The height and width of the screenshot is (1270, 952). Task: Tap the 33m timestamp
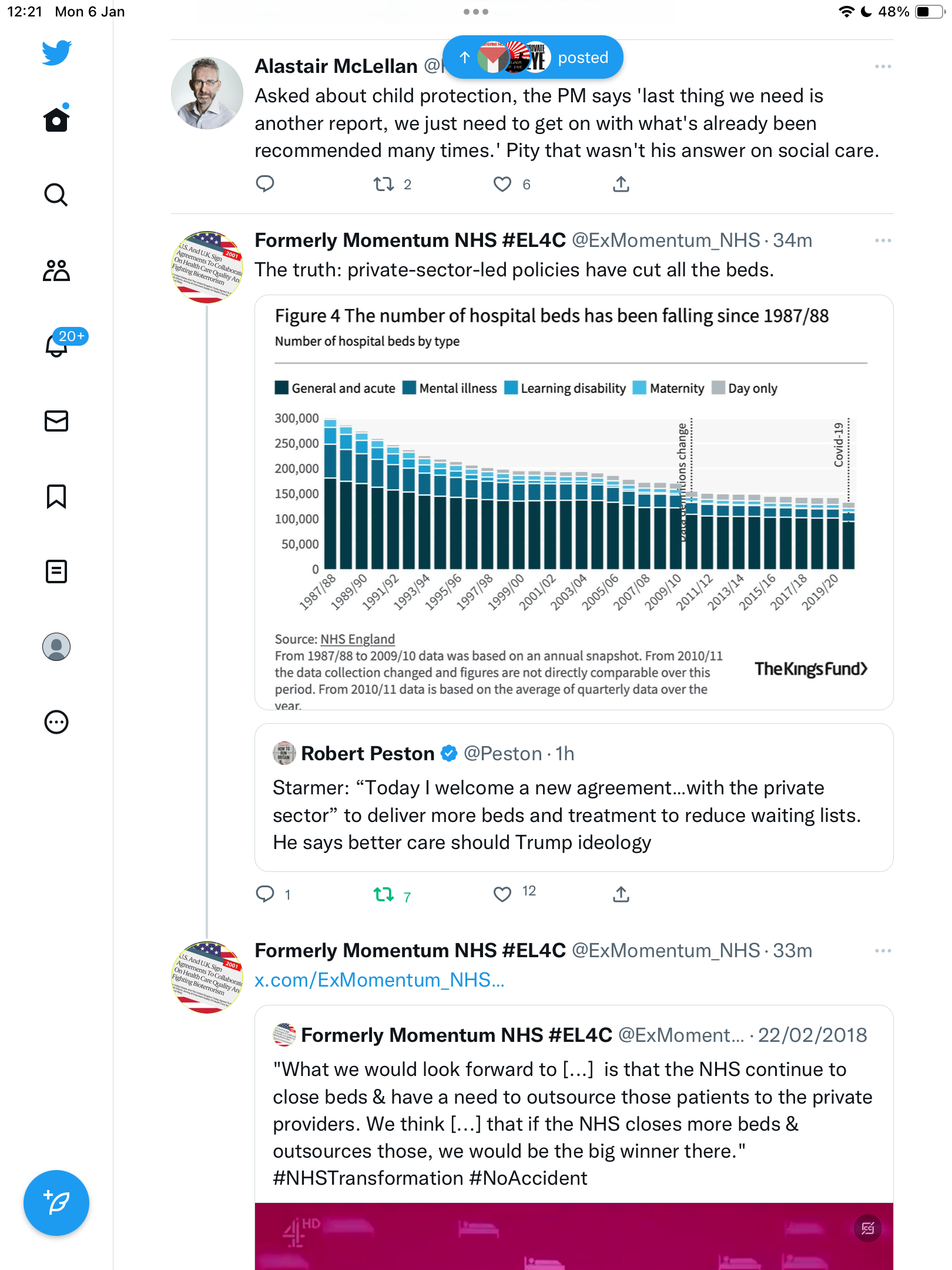click(793, 951)
